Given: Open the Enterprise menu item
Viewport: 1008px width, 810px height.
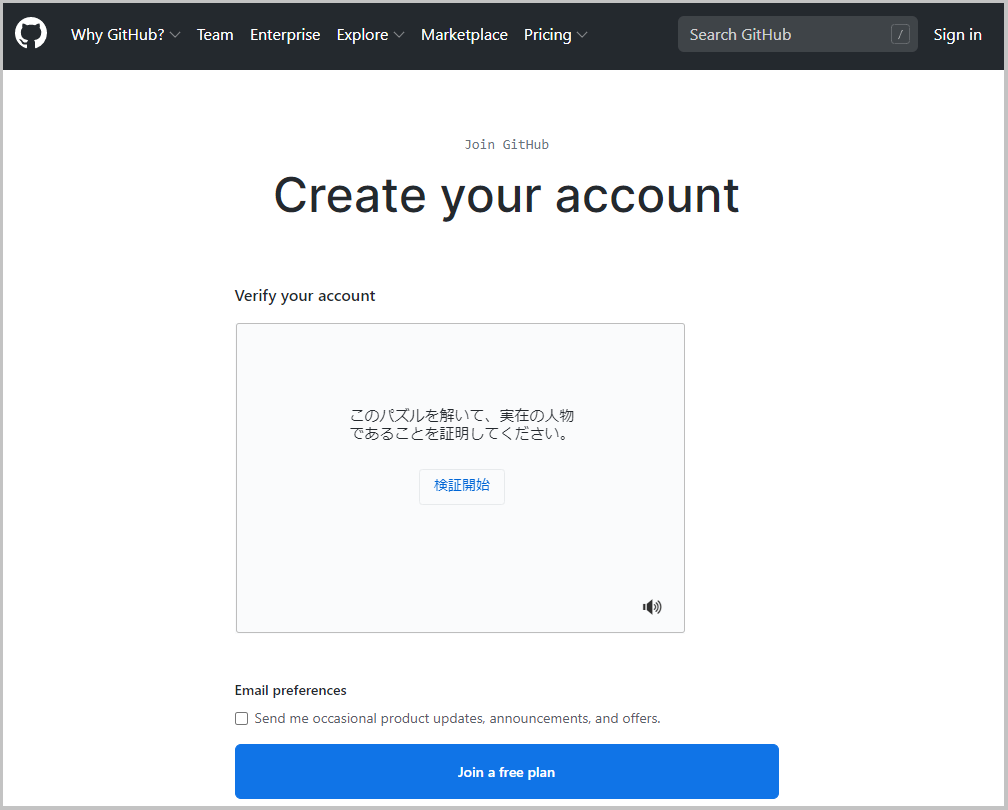Looking at the screenshot, I should point(285,34).
